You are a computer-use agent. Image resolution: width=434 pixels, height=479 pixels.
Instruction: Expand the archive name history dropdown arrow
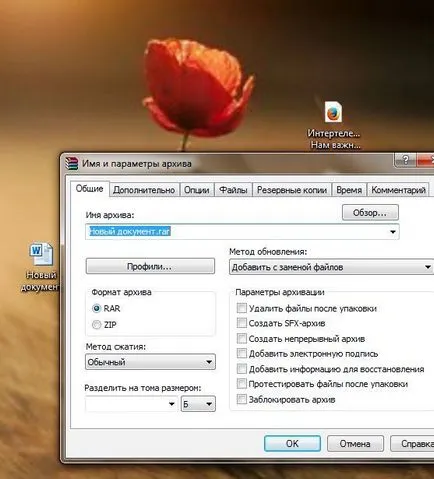[393, 232]
